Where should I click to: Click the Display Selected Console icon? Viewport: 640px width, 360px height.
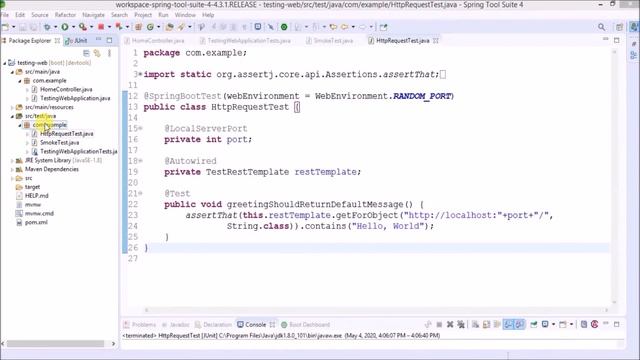545,324
